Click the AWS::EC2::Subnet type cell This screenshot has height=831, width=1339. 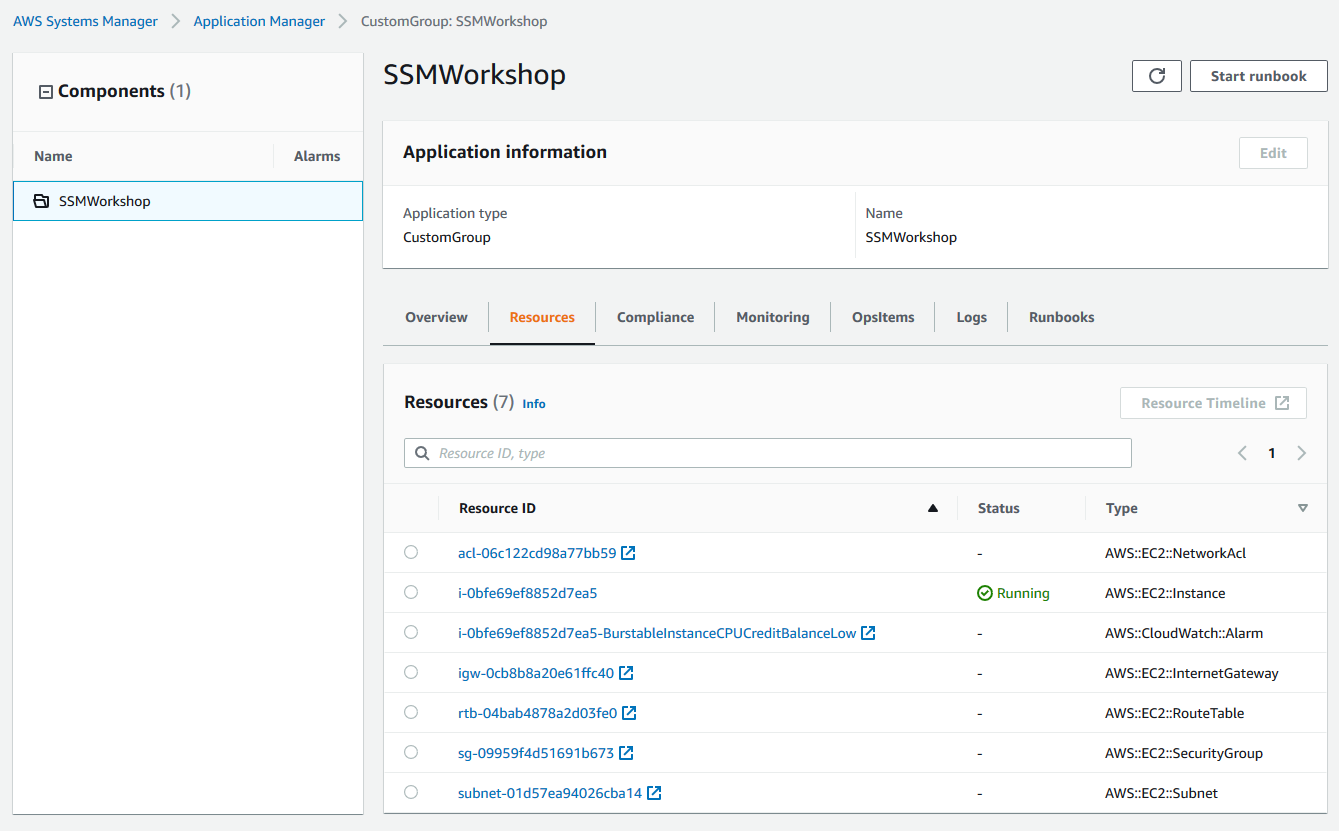[x=1161, y=793]
